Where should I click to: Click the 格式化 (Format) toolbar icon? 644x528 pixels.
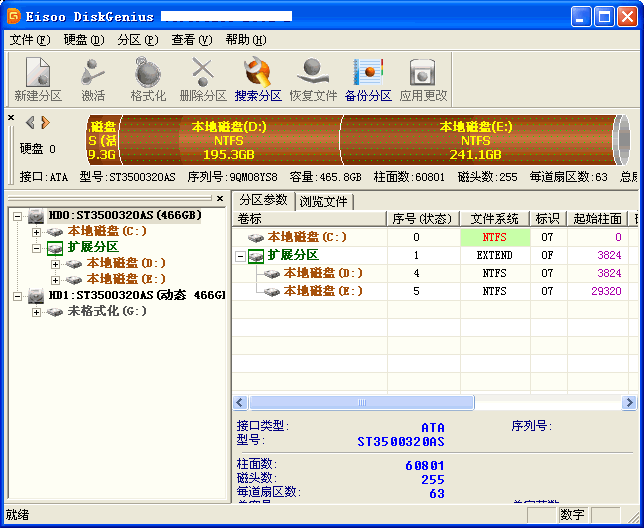click(148, 79)
